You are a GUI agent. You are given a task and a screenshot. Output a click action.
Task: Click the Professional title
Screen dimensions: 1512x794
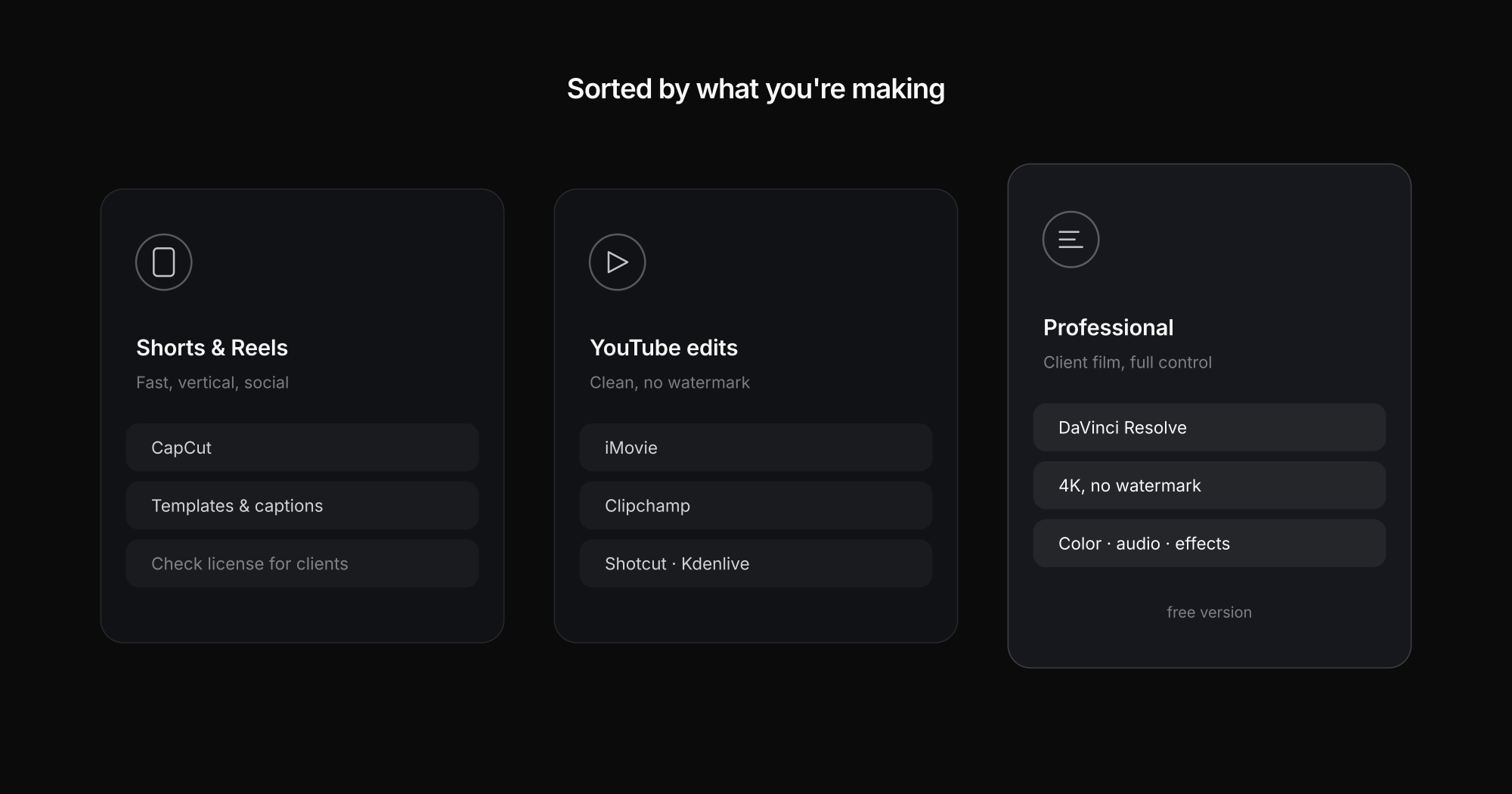tap(1108, 327)
